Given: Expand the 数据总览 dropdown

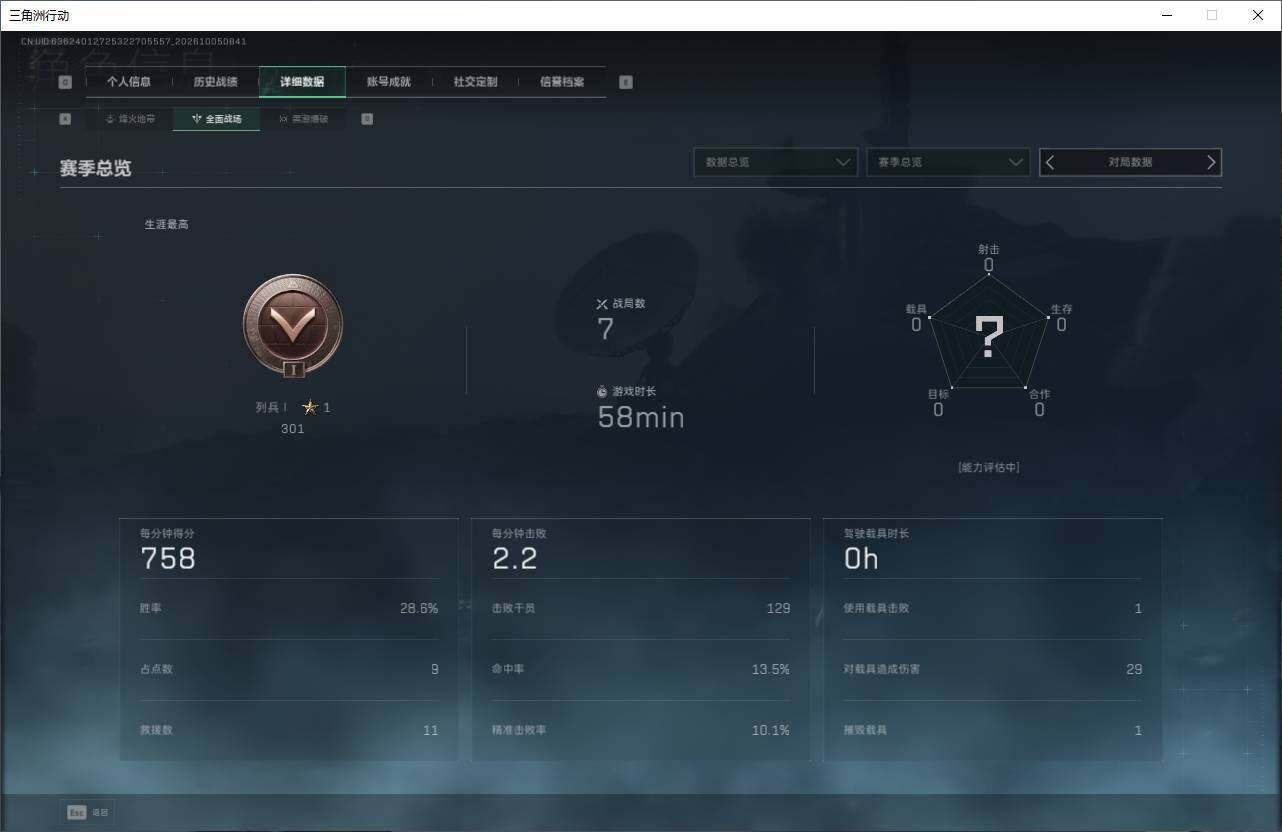Looking at the screenshot, I should 776,162.
